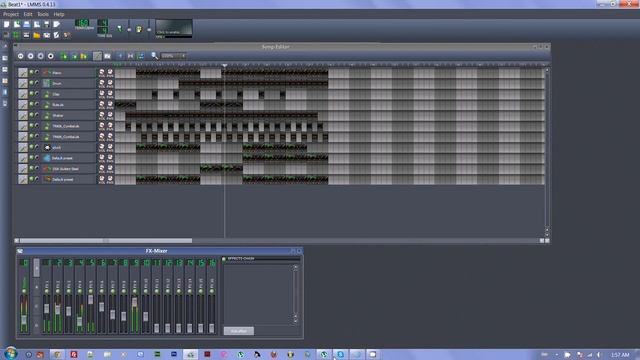Viewport: 640px width, 360px height.
Task: Open the Tools menu
Action: 43,14
